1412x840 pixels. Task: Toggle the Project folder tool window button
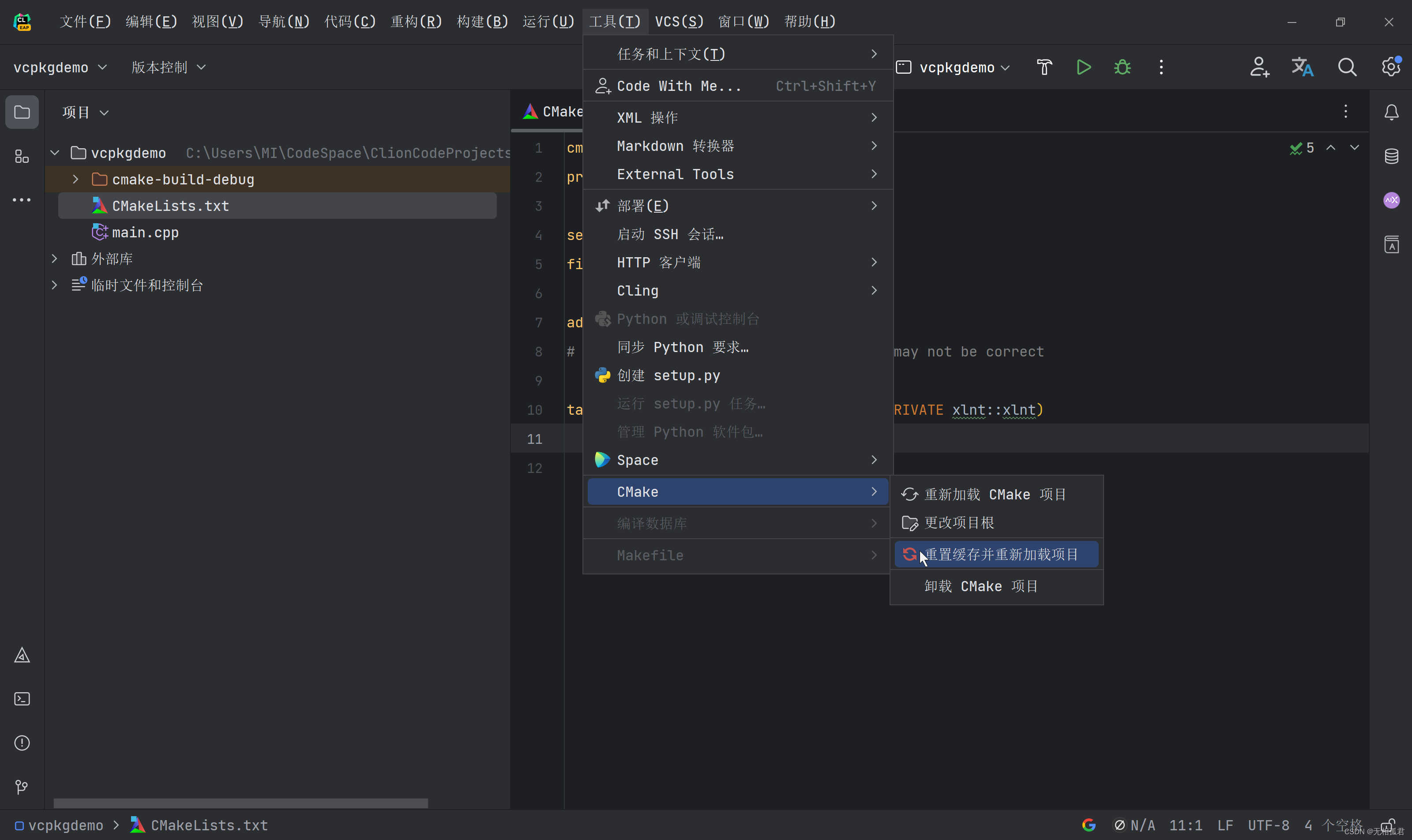point(22,112)
